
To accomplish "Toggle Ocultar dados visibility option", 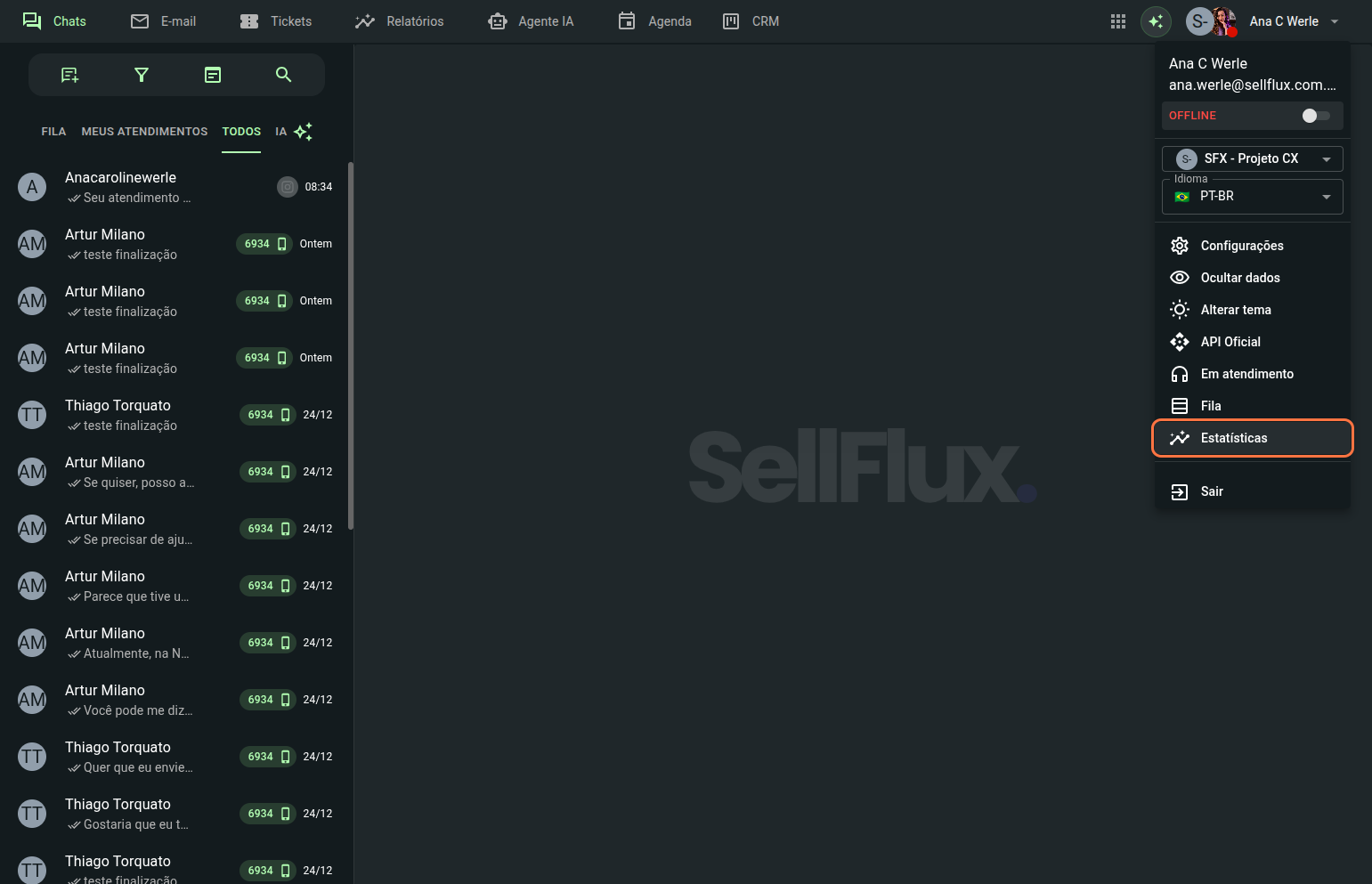I will (x=1239, y=278).
